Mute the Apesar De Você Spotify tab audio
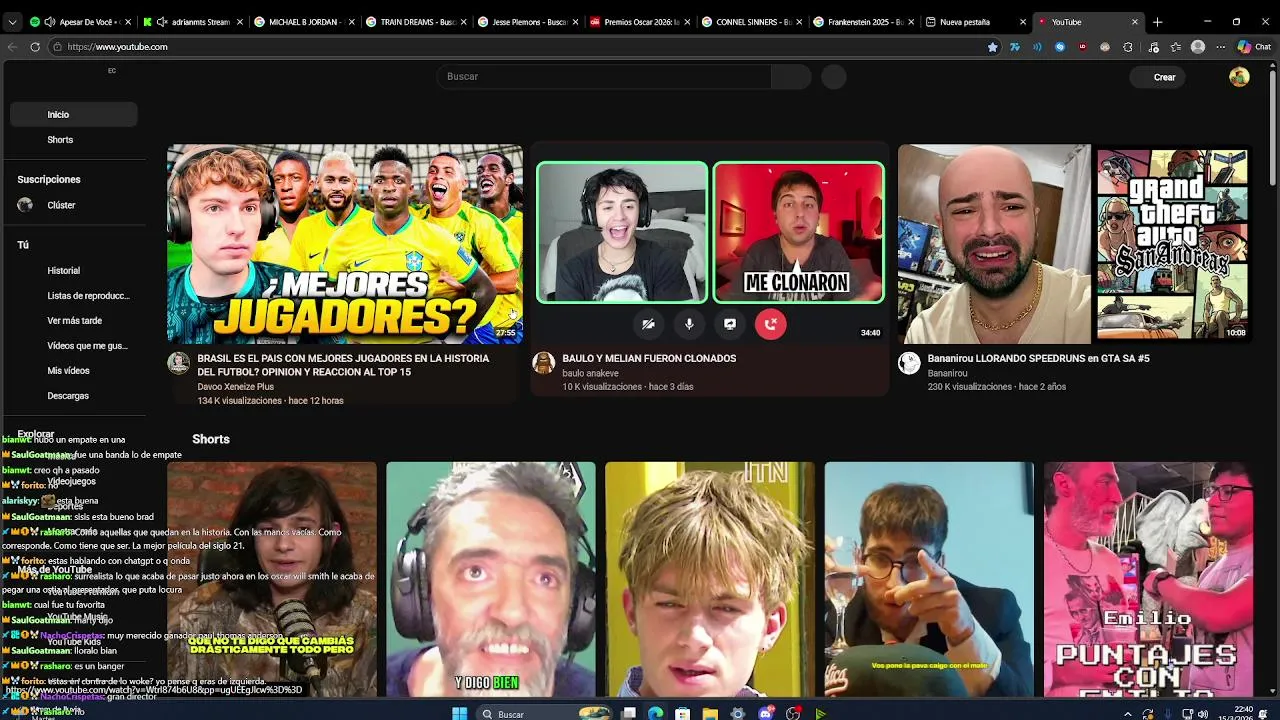Viewport: 1280px width, 720px height. (50, 22)
